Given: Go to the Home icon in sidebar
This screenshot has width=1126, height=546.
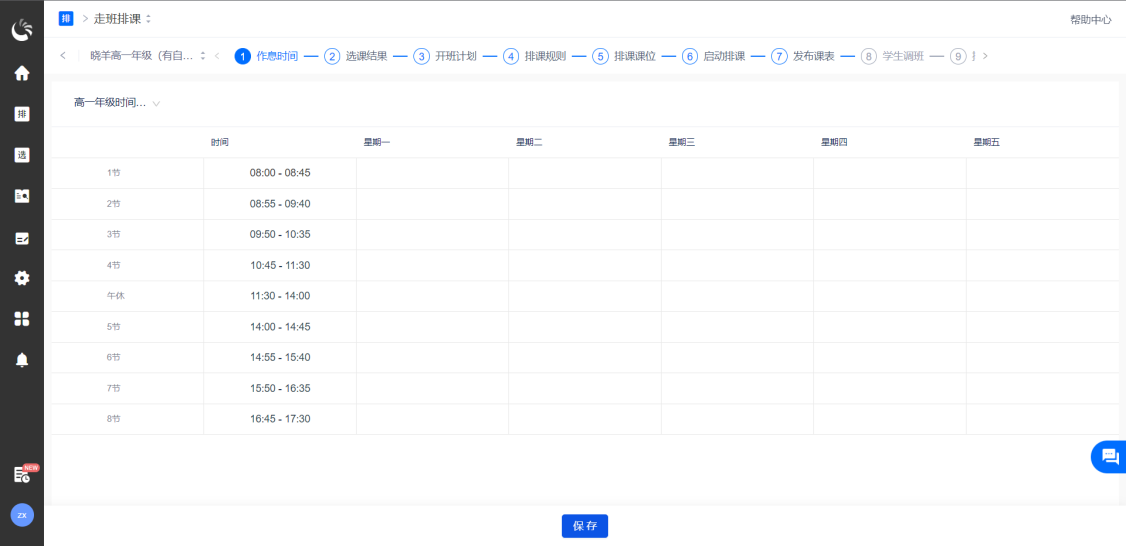Looking at the screenshot, I should click(x=22, y=73).
